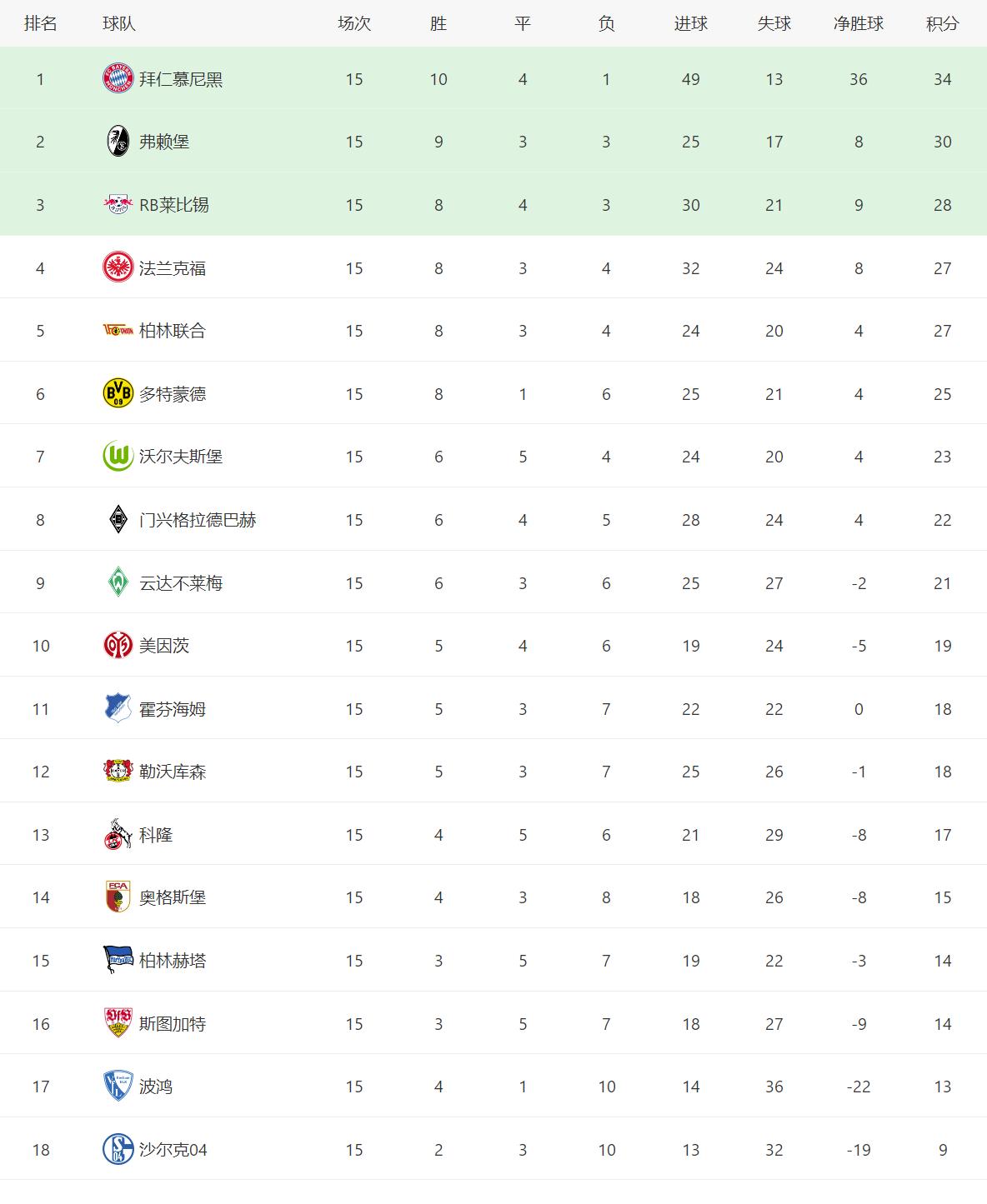Click the Mainz 05 red logo
The height and width of the screenshot is (1204, 987).
click(x=118, y=646)
